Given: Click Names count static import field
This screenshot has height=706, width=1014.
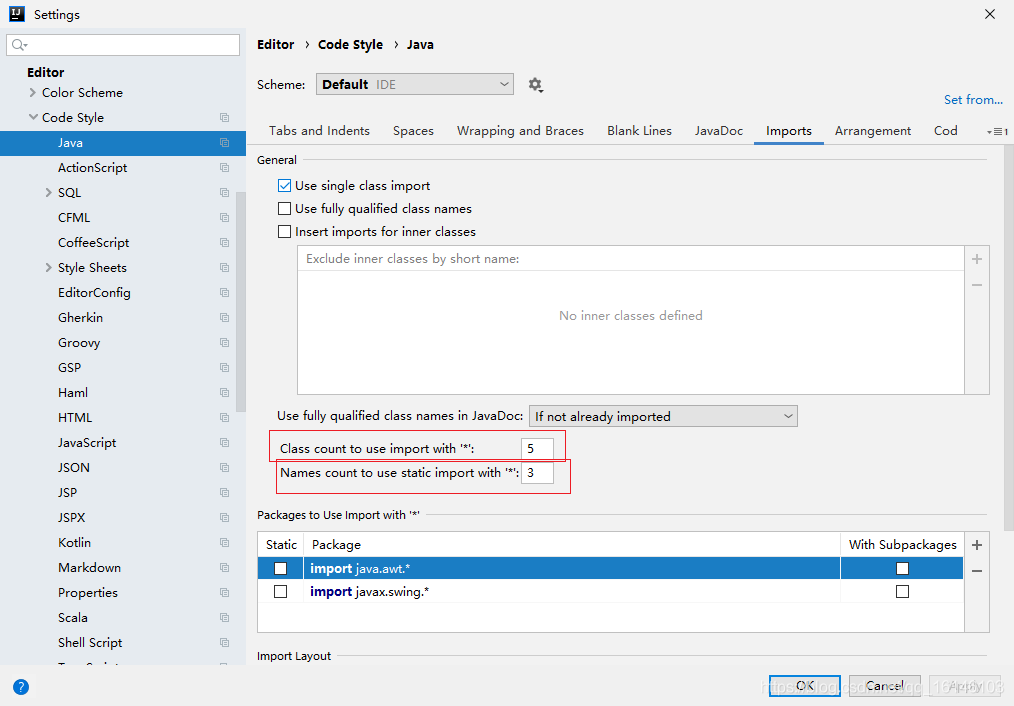Looking at the screenshot, I should [537, 473].
